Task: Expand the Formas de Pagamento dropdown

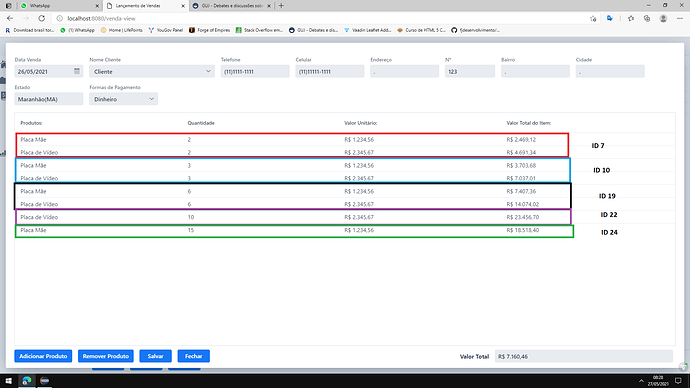Action: [124, 99]
